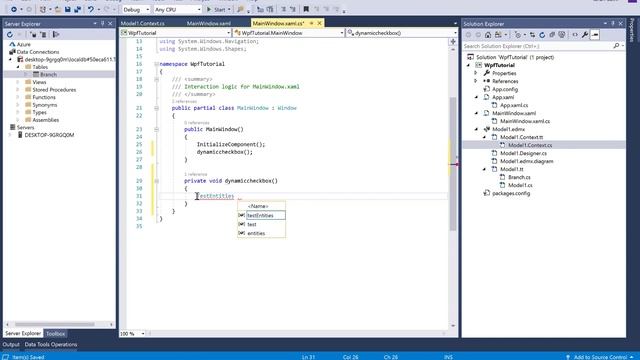Collapse the namespace WpfTutorial code block
640x360 pixels.
coord(156,64)
